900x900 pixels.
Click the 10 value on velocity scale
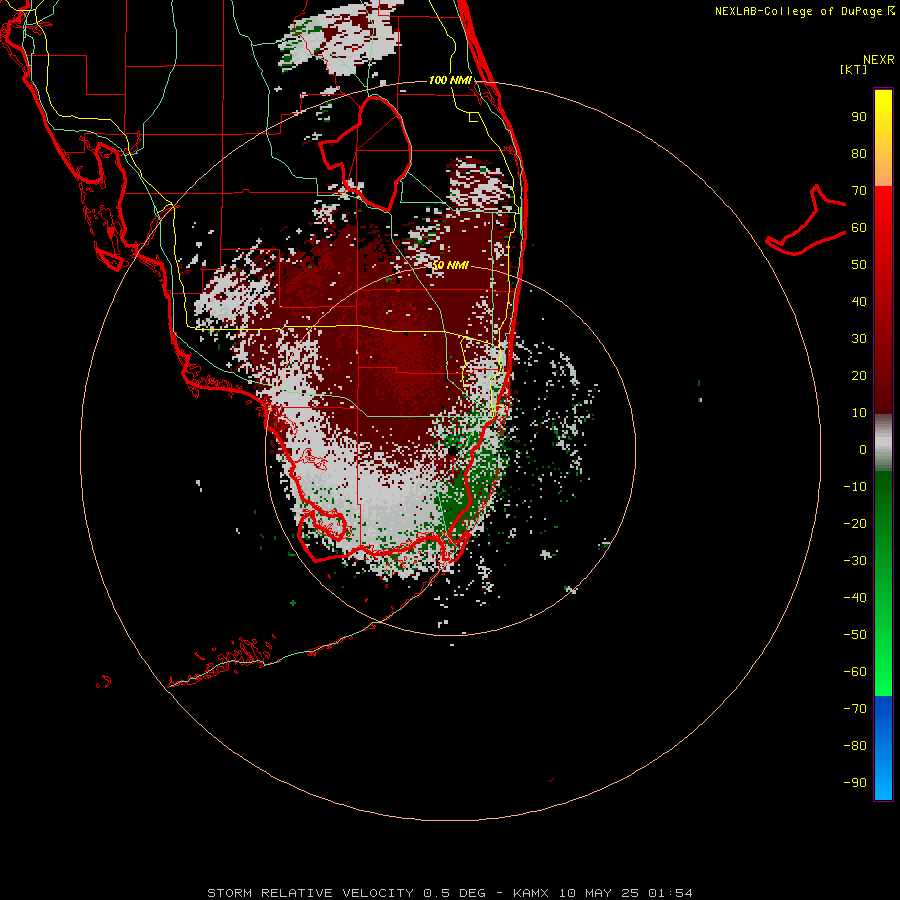click(x=859, y=413)
